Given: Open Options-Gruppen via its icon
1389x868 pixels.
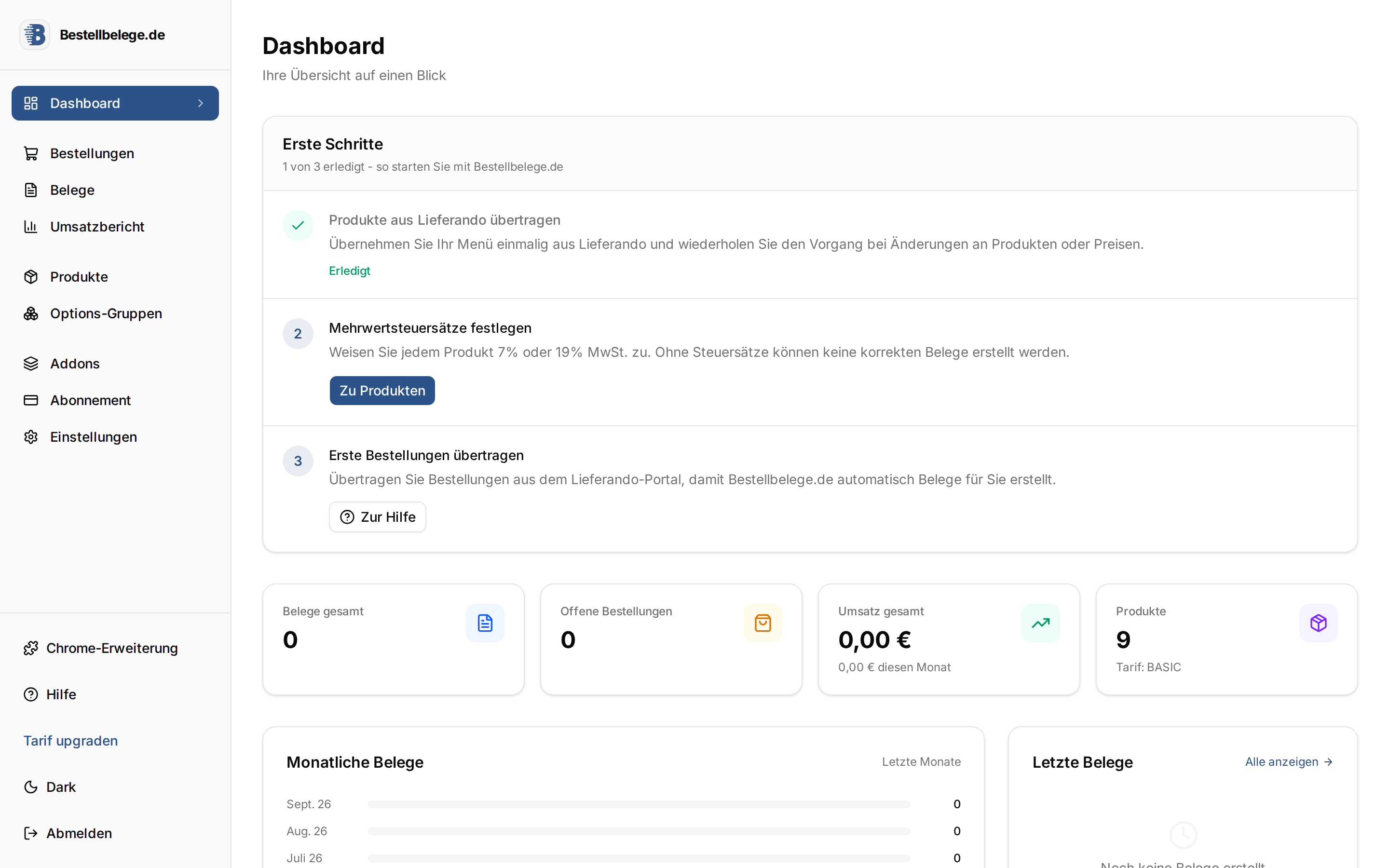Looking at the screenshot, I should 31,313.
